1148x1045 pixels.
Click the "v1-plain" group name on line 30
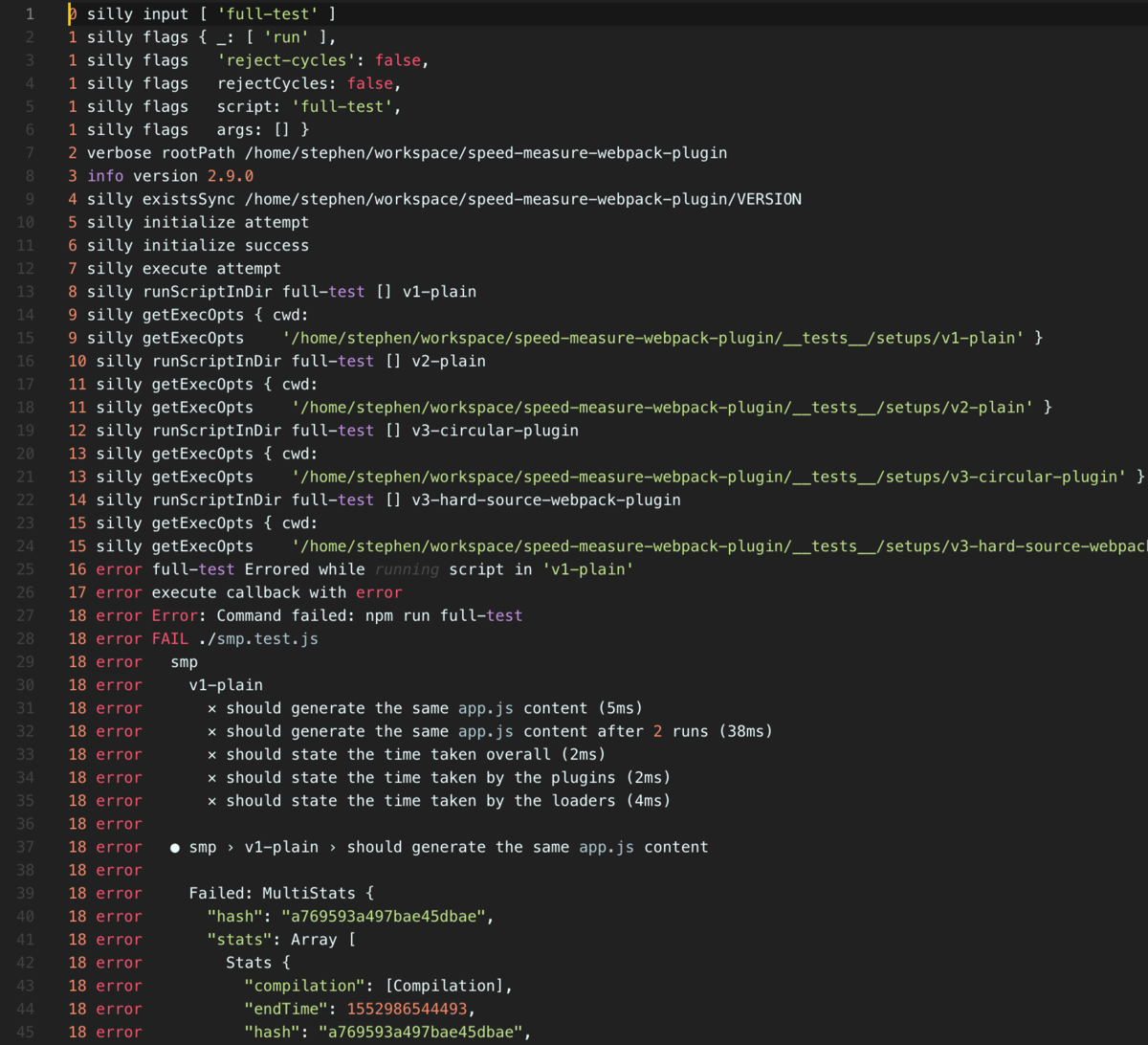point(225,685)
